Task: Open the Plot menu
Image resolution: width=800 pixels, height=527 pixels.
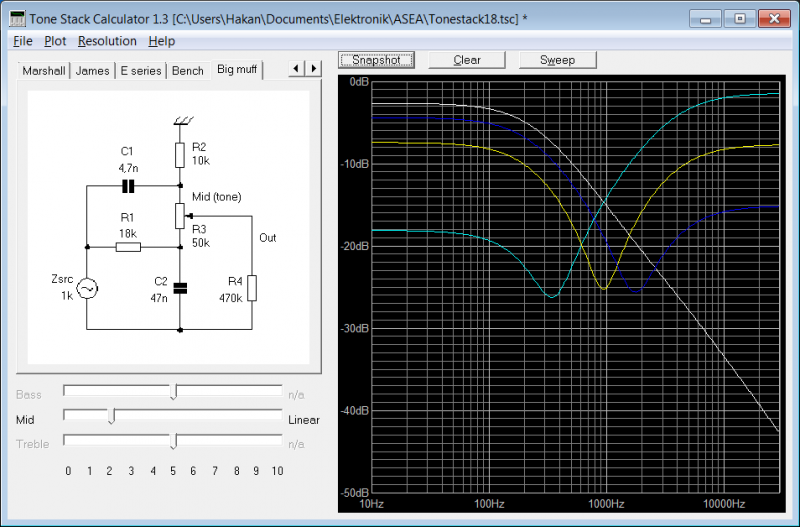Action: click(55, 41)
